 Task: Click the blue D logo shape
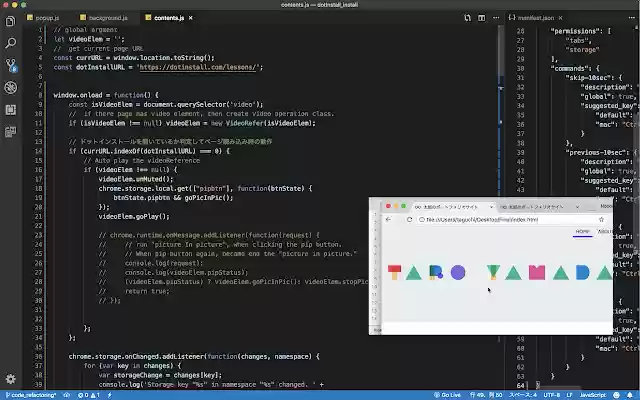click(582, 272)
